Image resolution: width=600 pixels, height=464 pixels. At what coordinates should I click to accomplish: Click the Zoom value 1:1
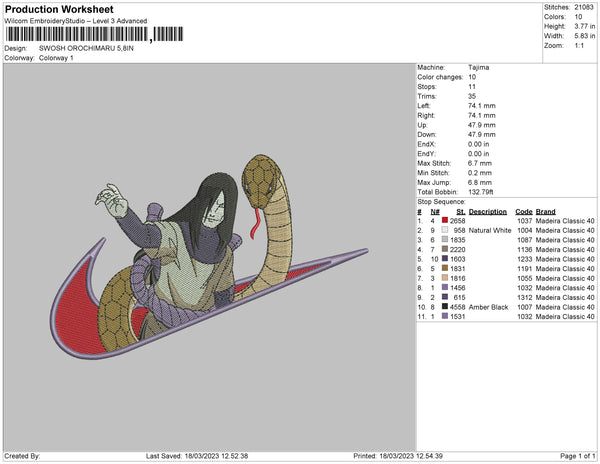tap(579, 46)
